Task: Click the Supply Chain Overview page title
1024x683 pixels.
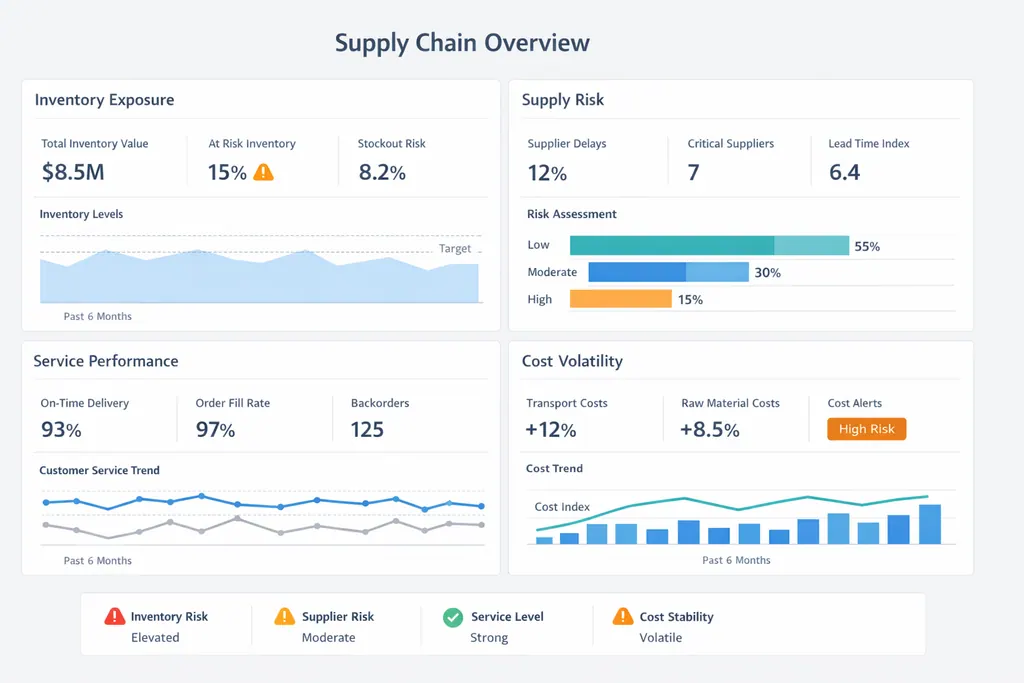Action: pyautogui.click(x=462, y=43)
